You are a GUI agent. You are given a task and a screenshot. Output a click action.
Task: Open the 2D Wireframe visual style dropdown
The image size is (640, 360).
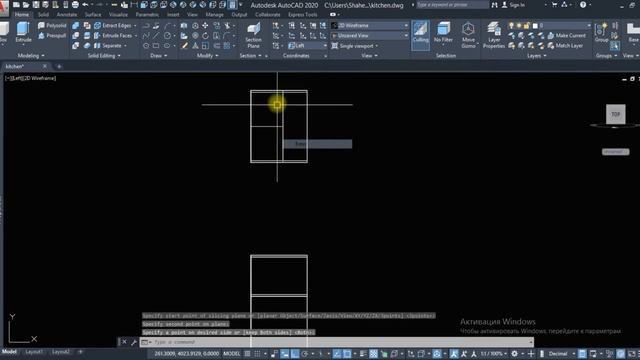[369, 25]
